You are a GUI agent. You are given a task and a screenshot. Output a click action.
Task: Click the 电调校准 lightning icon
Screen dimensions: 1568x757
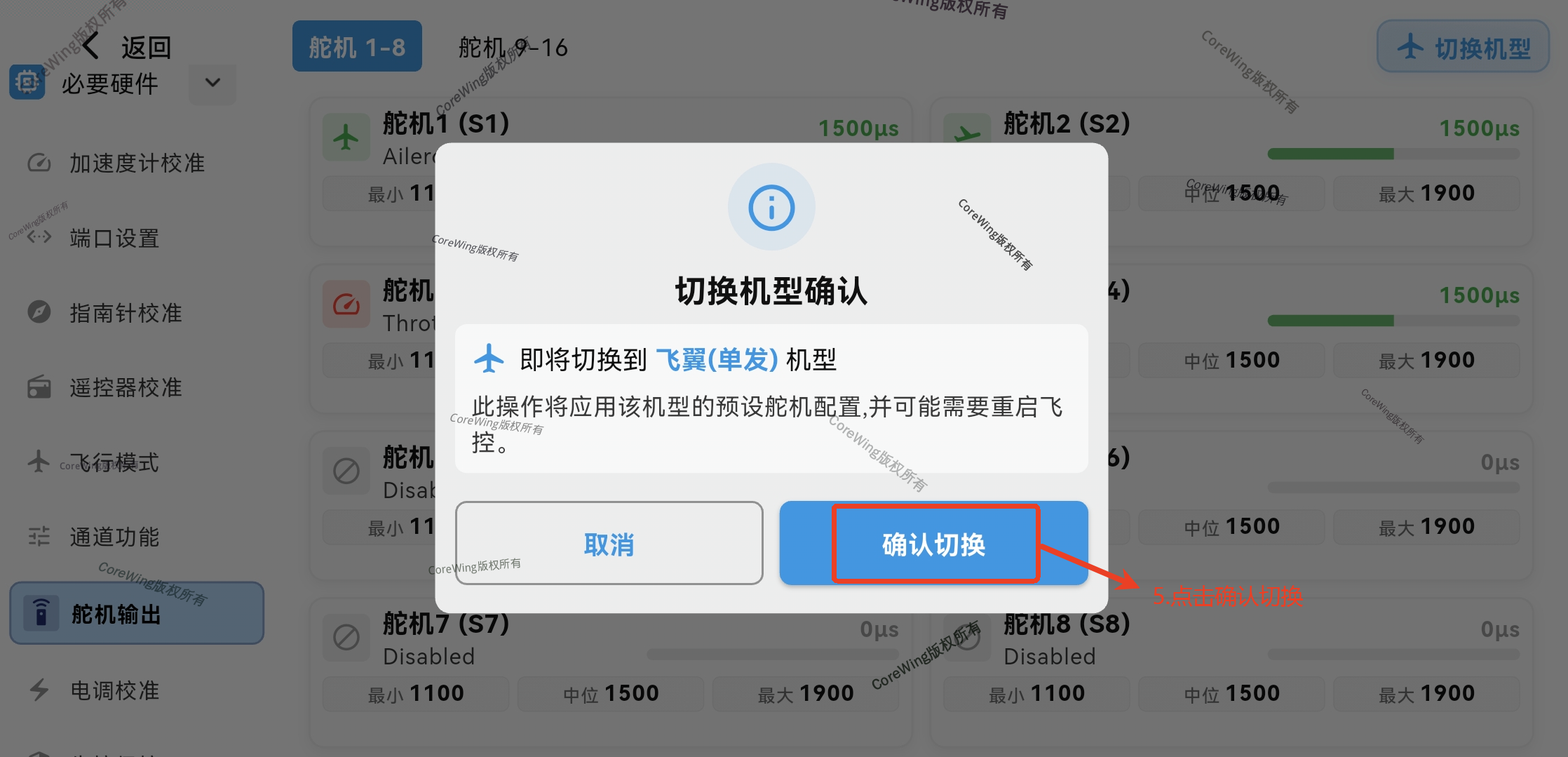tap(39, 690)
